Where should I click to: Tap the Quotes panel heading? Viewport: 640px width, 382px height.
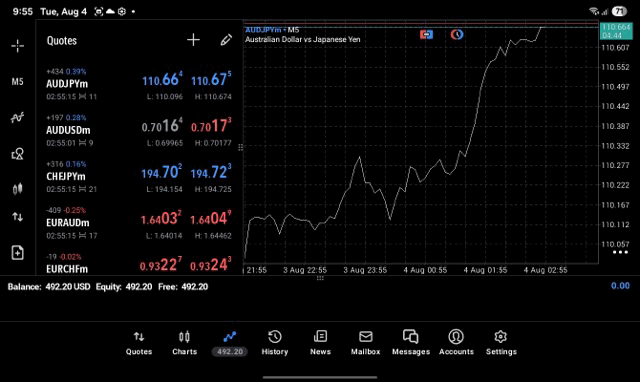click(62, 40)
